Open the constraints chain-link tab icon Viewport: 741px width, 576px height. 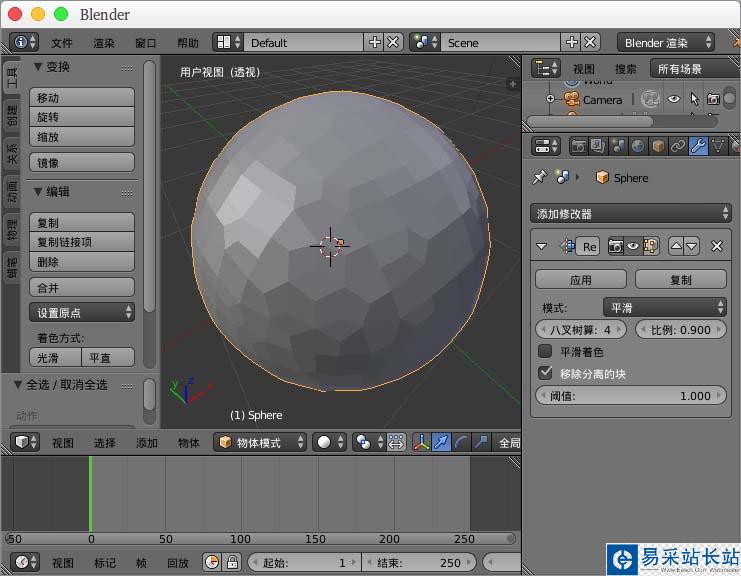678,146
